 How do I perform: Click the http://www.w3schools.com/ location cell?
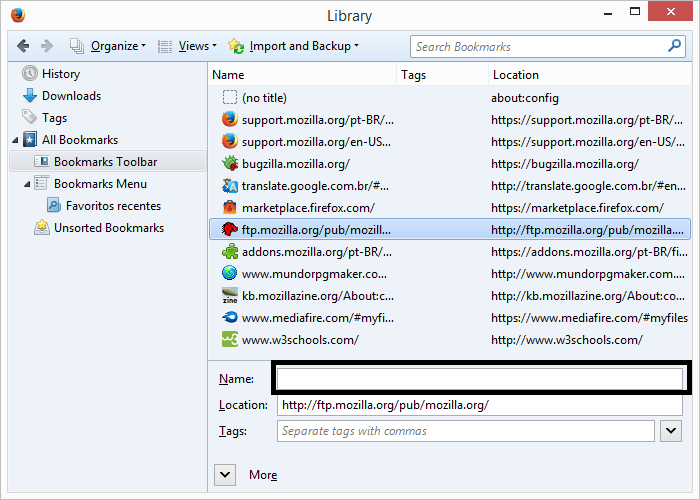(567, 340)
